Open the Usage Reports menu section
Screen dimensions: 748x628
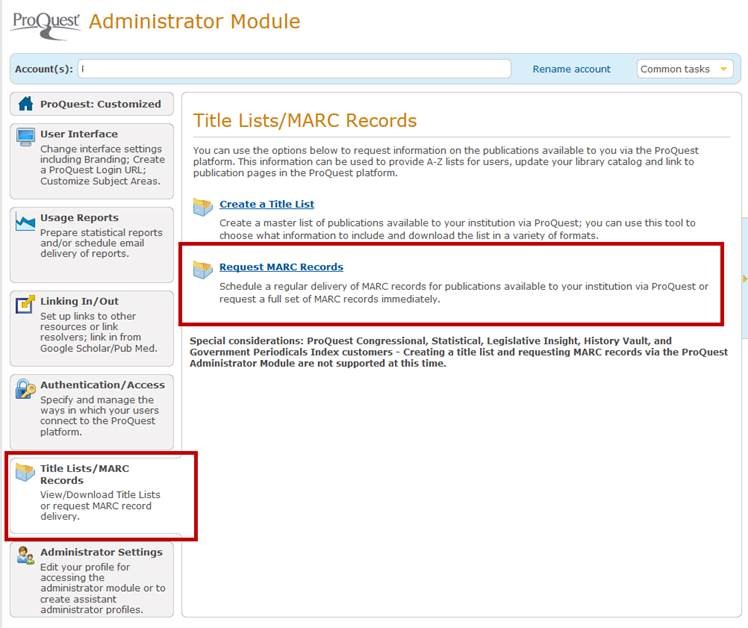coord(79,218)
